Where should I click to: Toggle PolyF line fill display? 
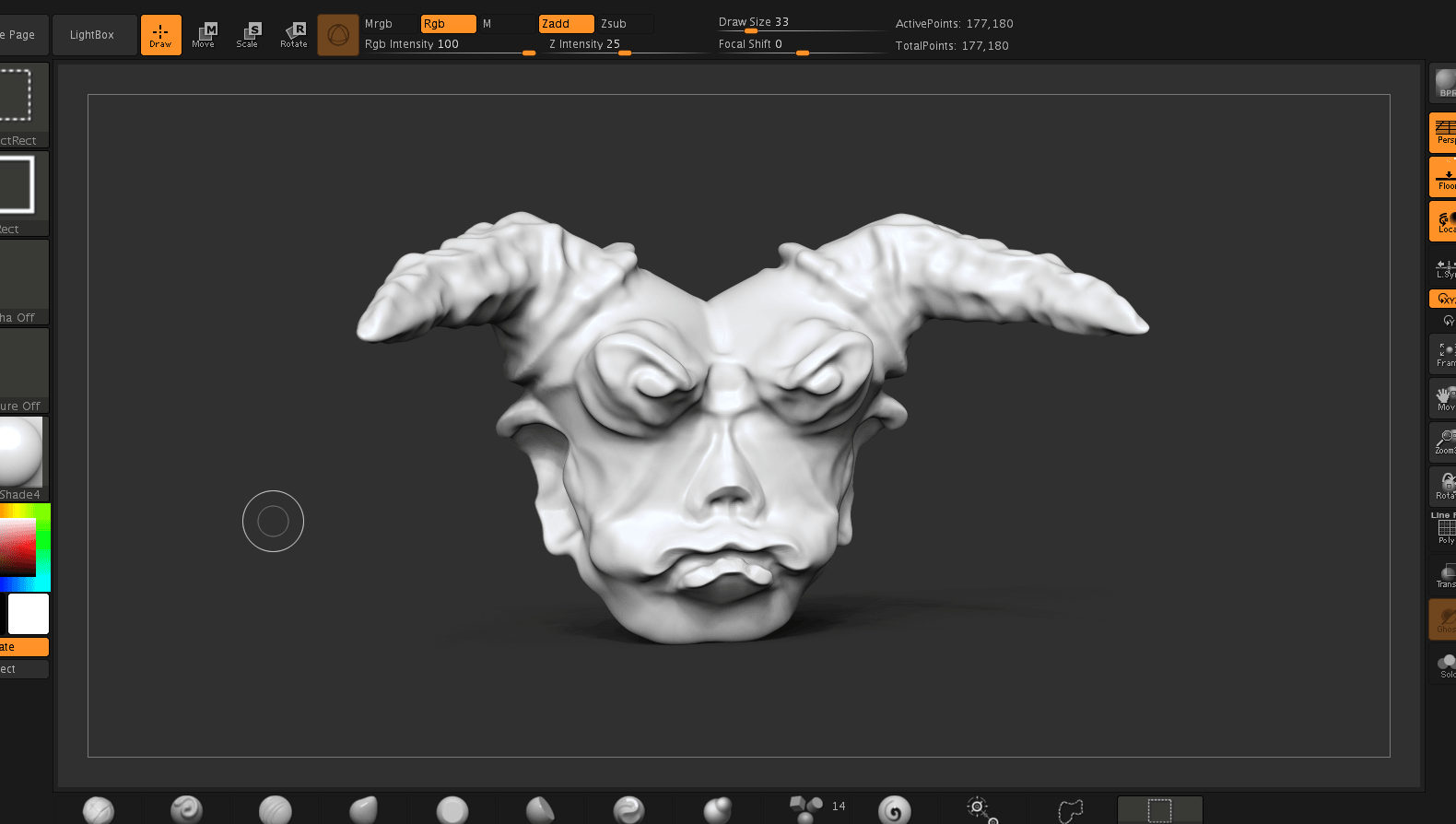[x=1444, y=530]
